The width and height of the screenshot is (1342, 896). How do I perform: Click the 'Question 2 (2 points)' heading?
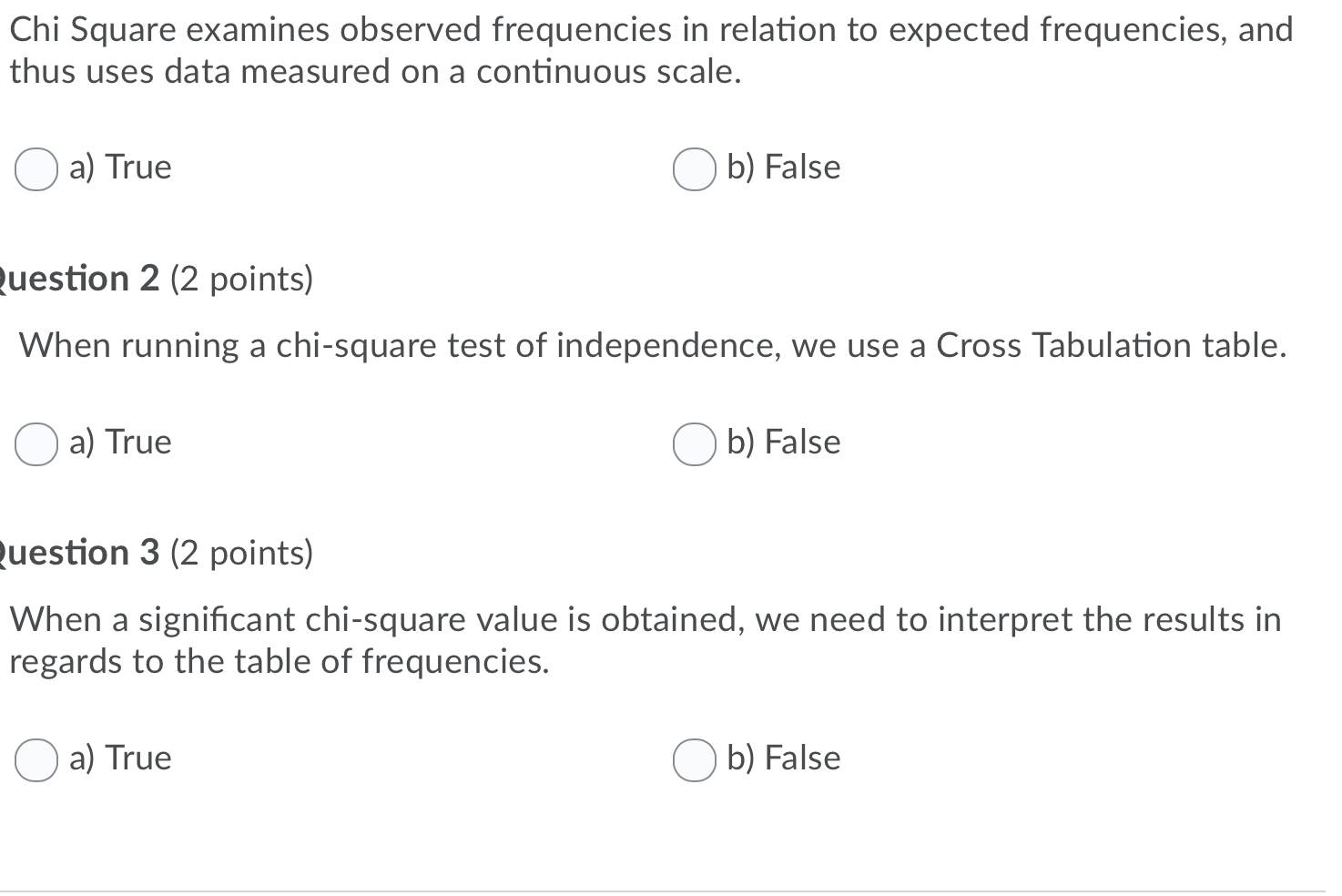click(x=155, y=279)
